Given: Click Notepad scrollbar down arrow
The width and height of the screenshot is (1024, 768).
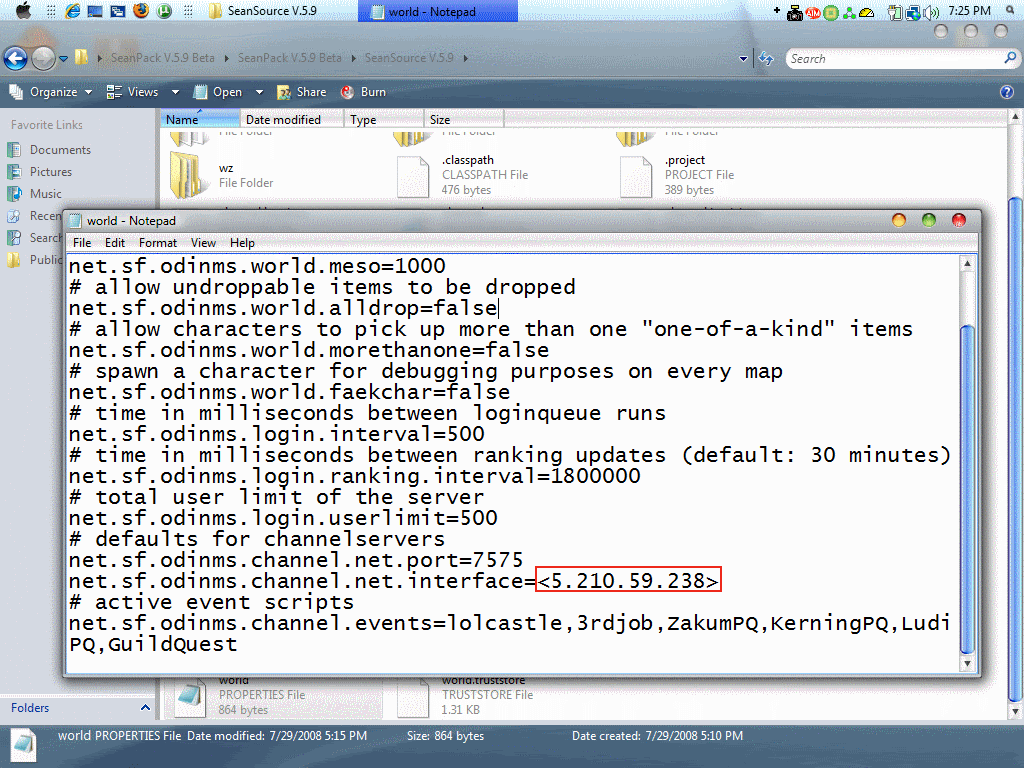Looking at the screenshot, I should pyautogui.click(x=967, y=664).
